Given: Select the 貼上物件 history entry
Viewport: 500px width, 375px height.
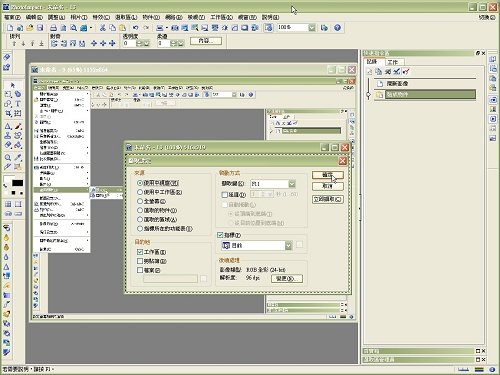Looking at the screenshot, I should pyautogui.click(x=425, y=95).
